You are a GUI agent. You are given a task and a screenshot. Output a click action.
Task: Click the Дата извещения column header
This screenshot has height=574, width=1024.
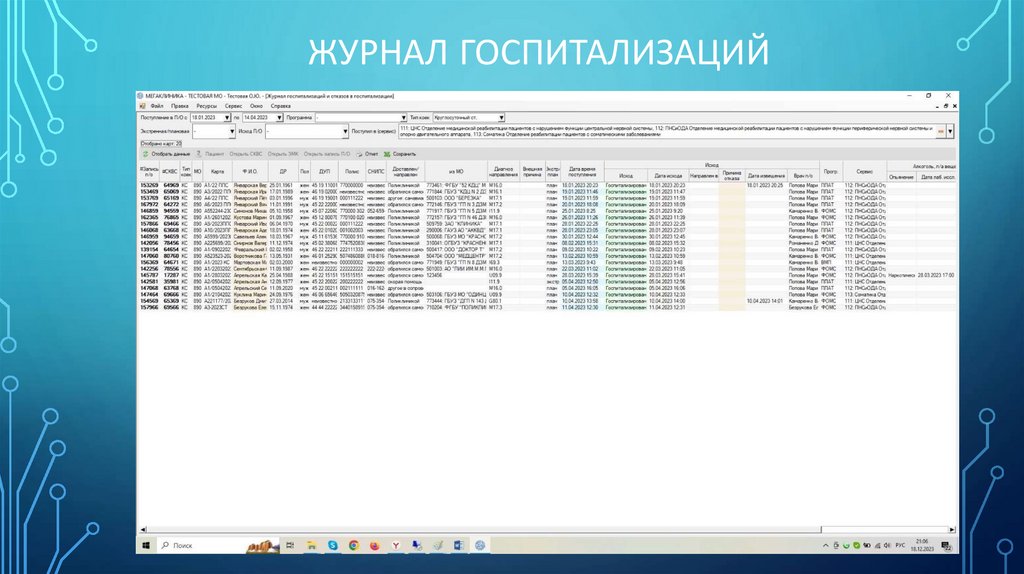(766, 176)
